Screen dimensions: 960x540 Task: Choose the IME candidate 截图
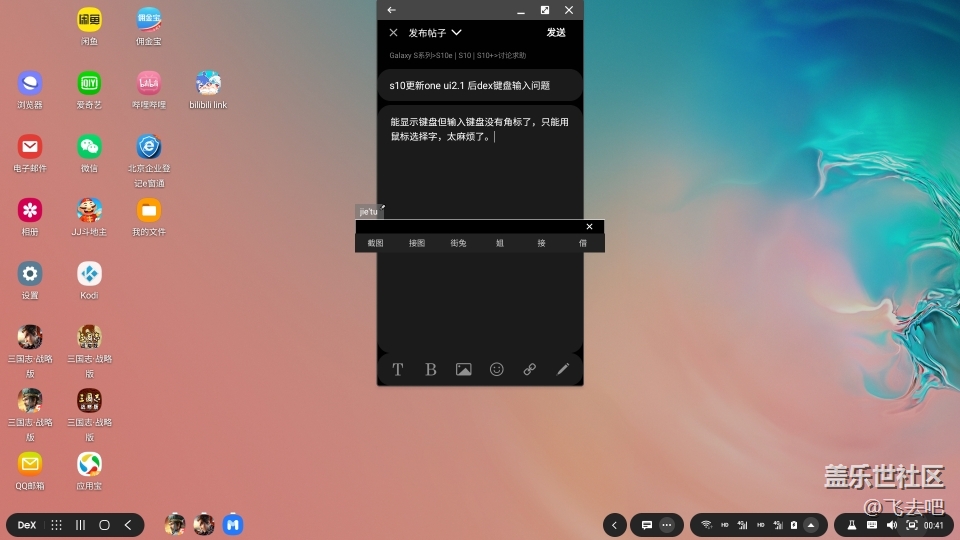pos(375,243)
